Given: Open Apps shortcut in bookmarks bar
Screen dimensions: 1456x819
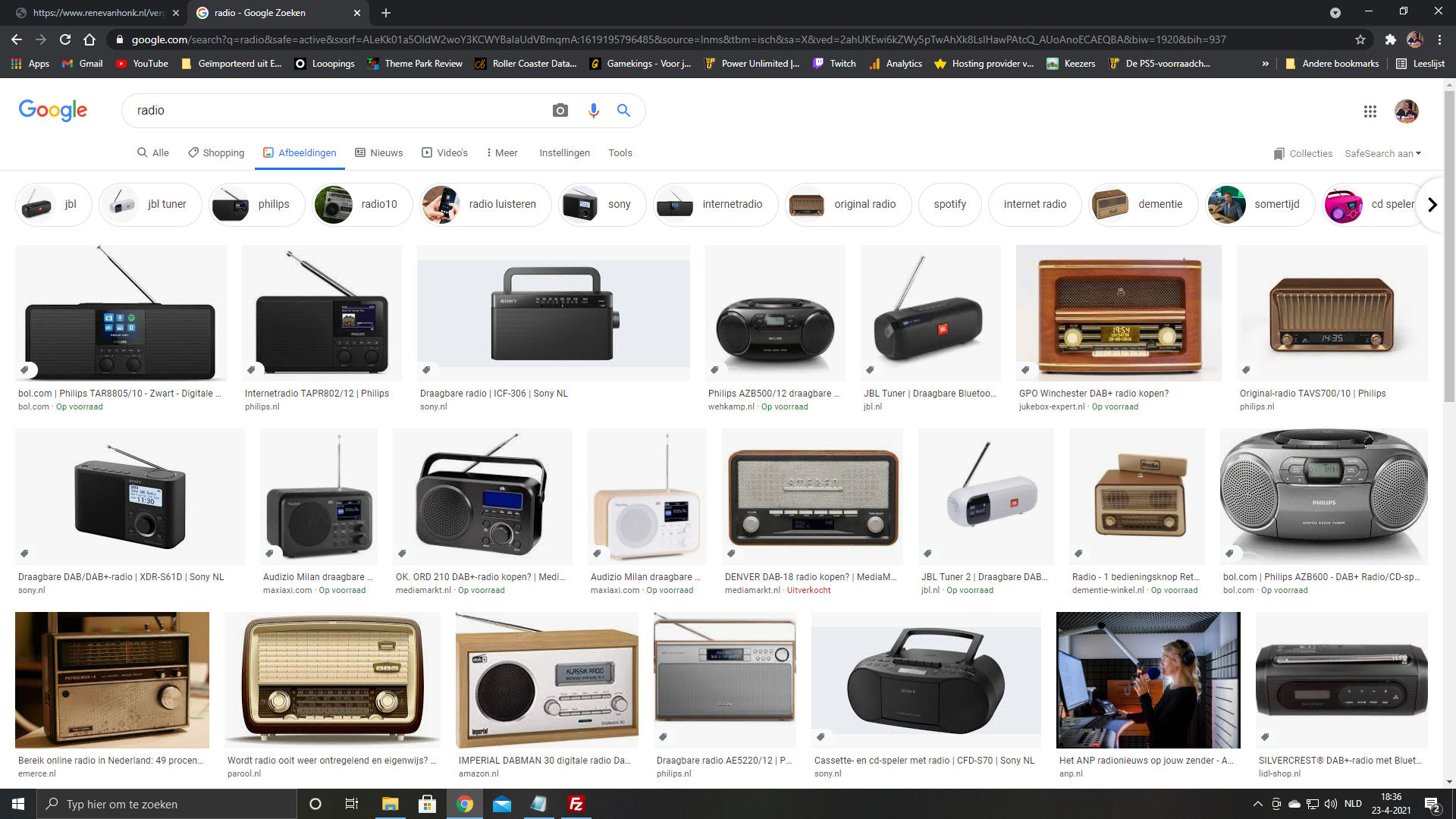Looking at the screenshot, I should (x=30, y=64).
